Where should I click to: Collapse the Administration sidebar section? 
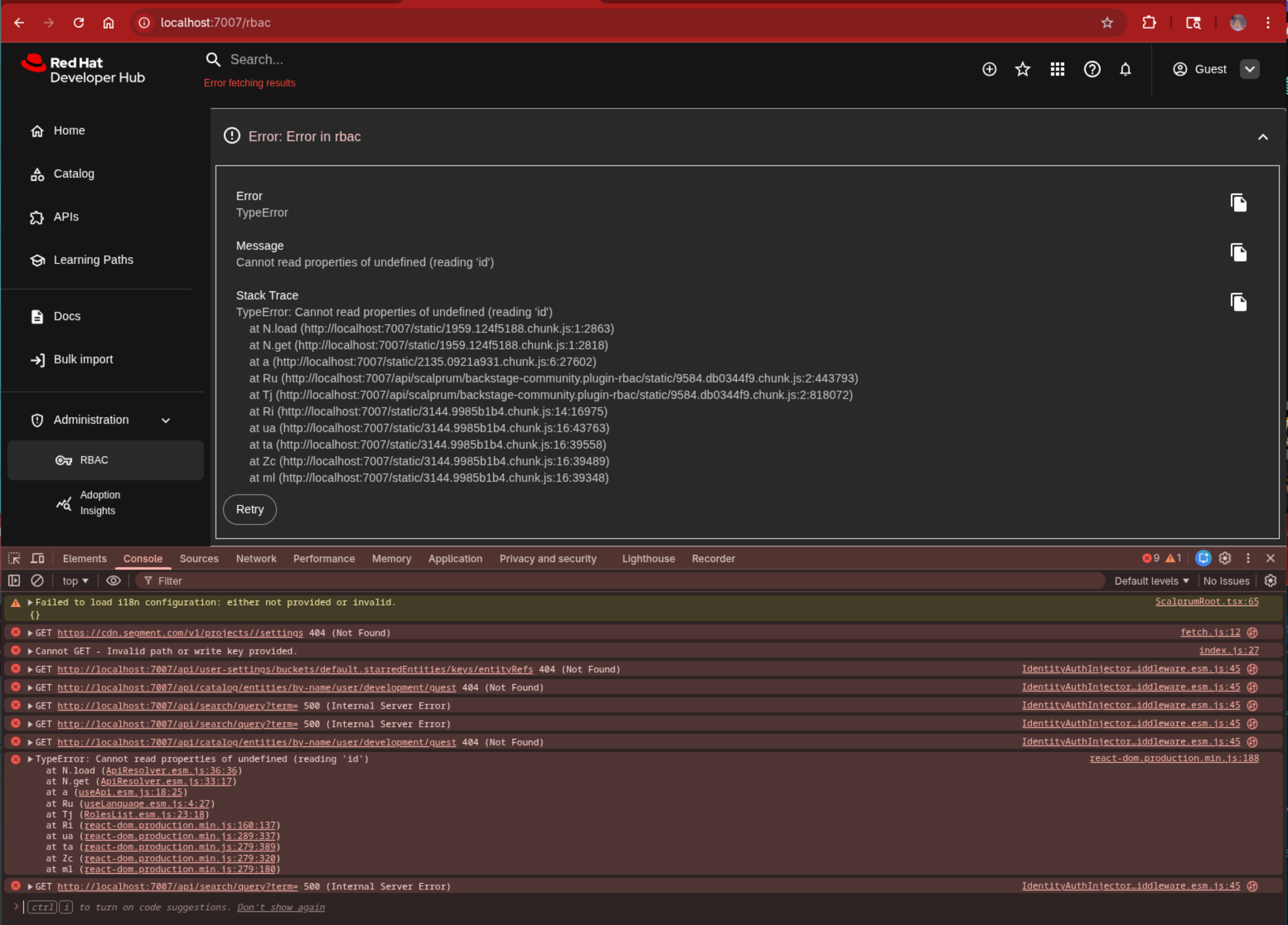coord(166,420)
